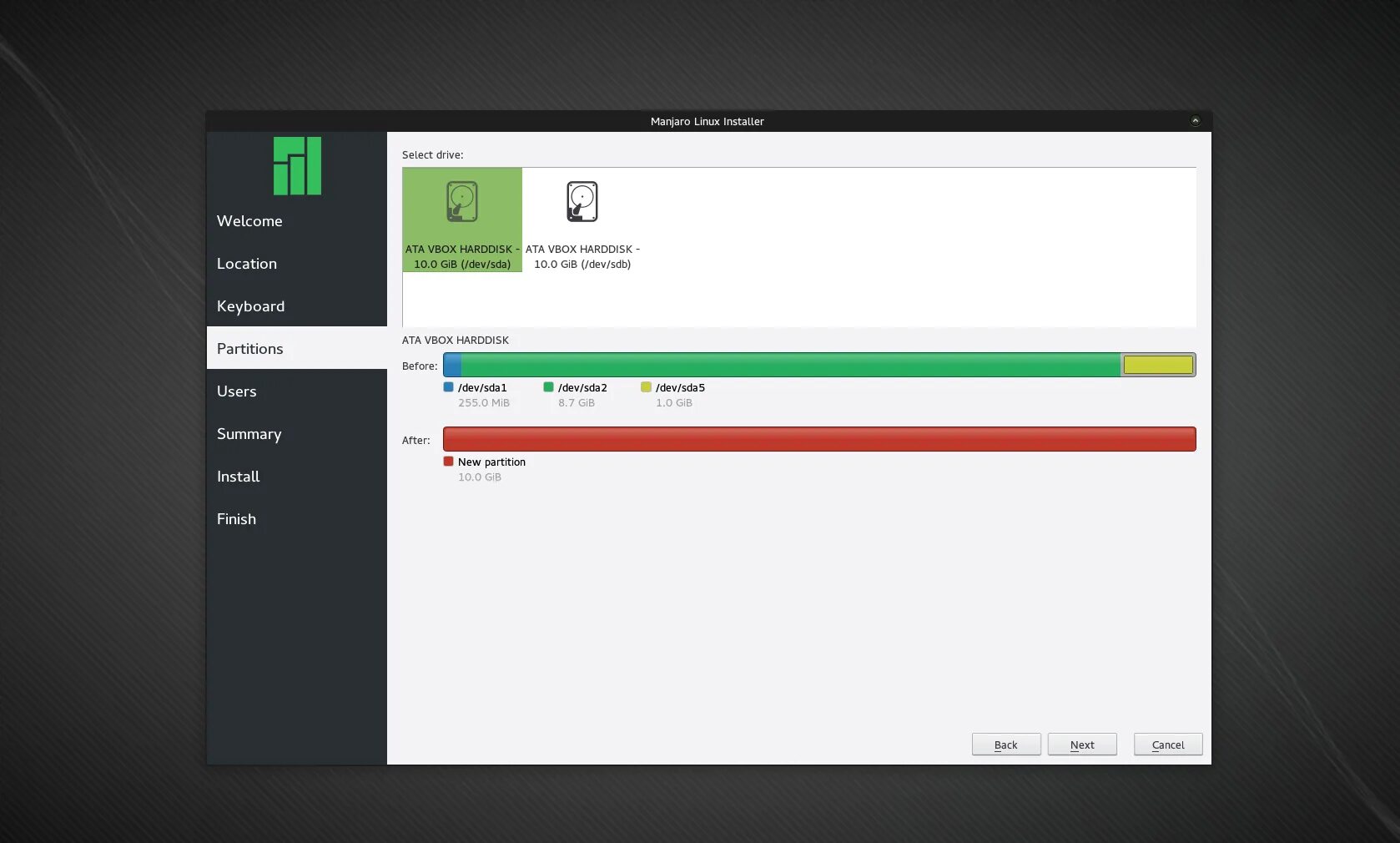Click the Manjaro logo in the sidebar
1400x843 pixels.
[x=297, y=165]
